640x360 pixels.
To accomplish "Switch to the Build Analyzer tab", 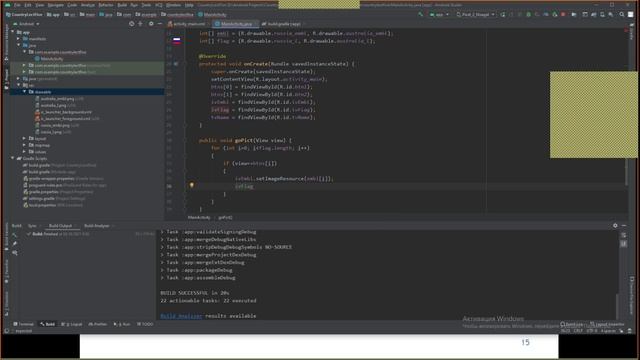I will 97,226.
